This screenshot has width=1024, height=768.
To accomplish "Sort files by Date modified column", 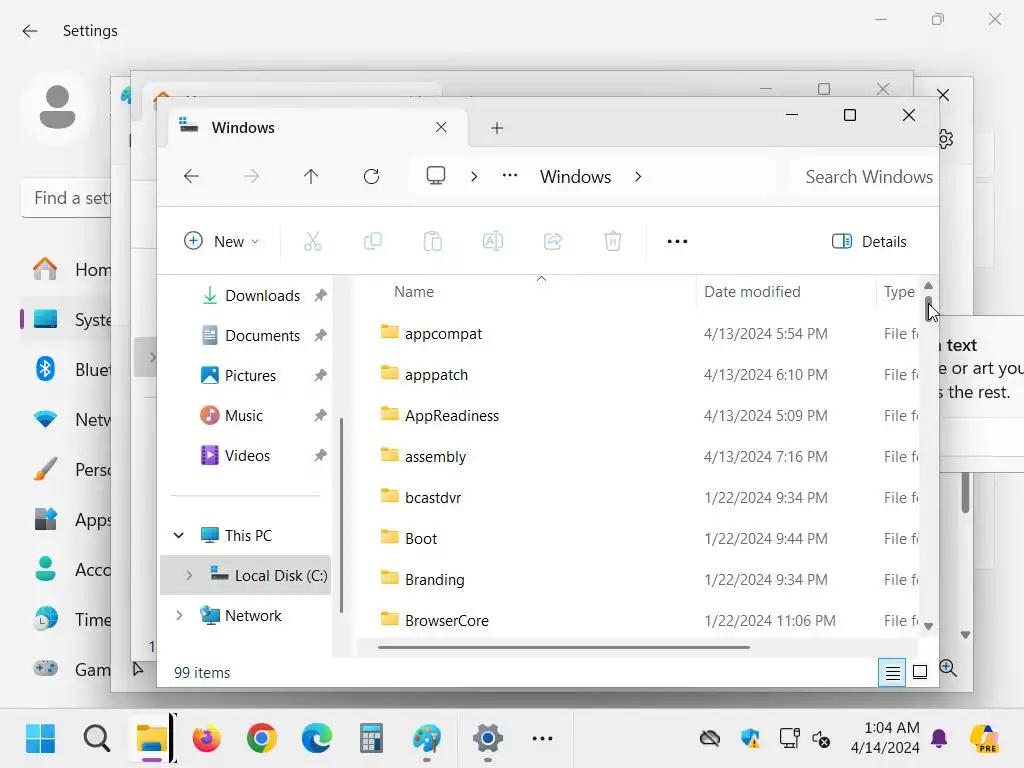I will pos(752,292).
